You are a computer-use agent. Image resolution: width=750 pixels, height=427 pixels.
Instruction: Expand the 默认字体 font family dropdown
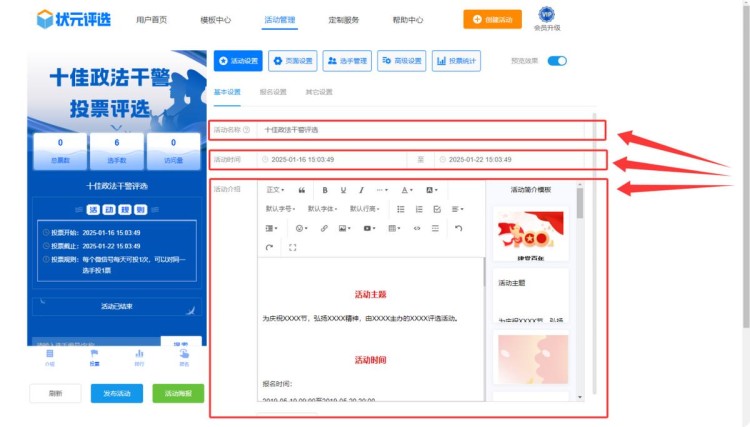[x=324, y=209]
